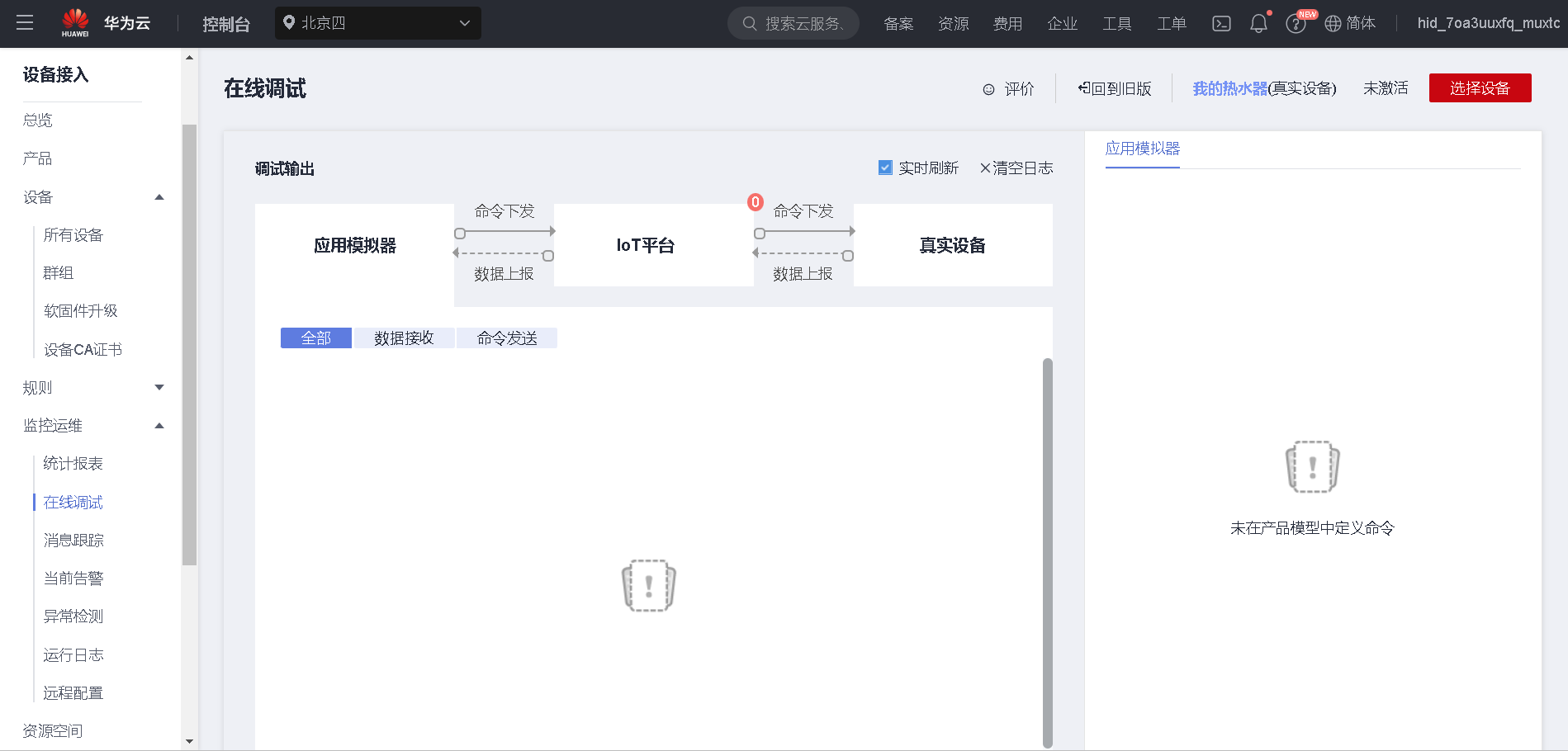Open the CloudShell terminal icon
1568x751 pixels.
point(1221,23)
